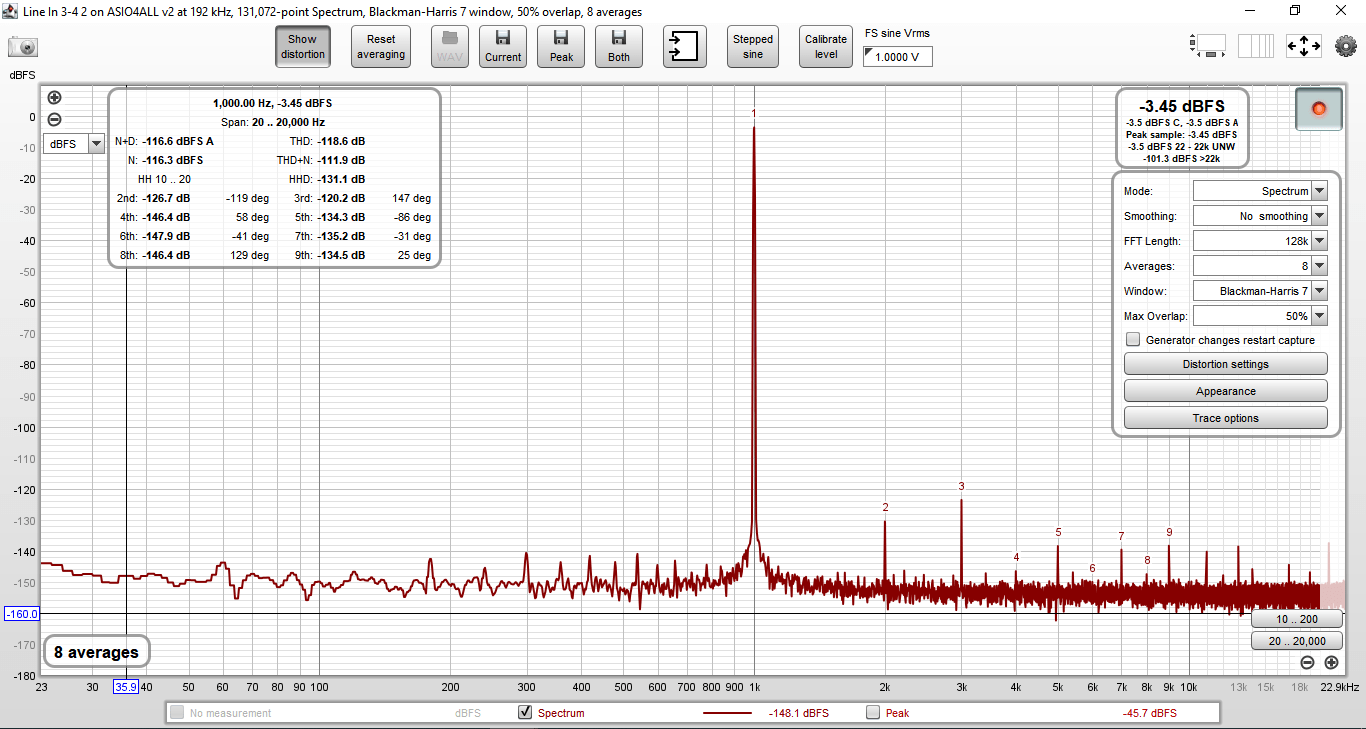This screenshot has width=1366, height=729.
Task: Capture graph image with camera icon
Action: click(x=23, y=47)
